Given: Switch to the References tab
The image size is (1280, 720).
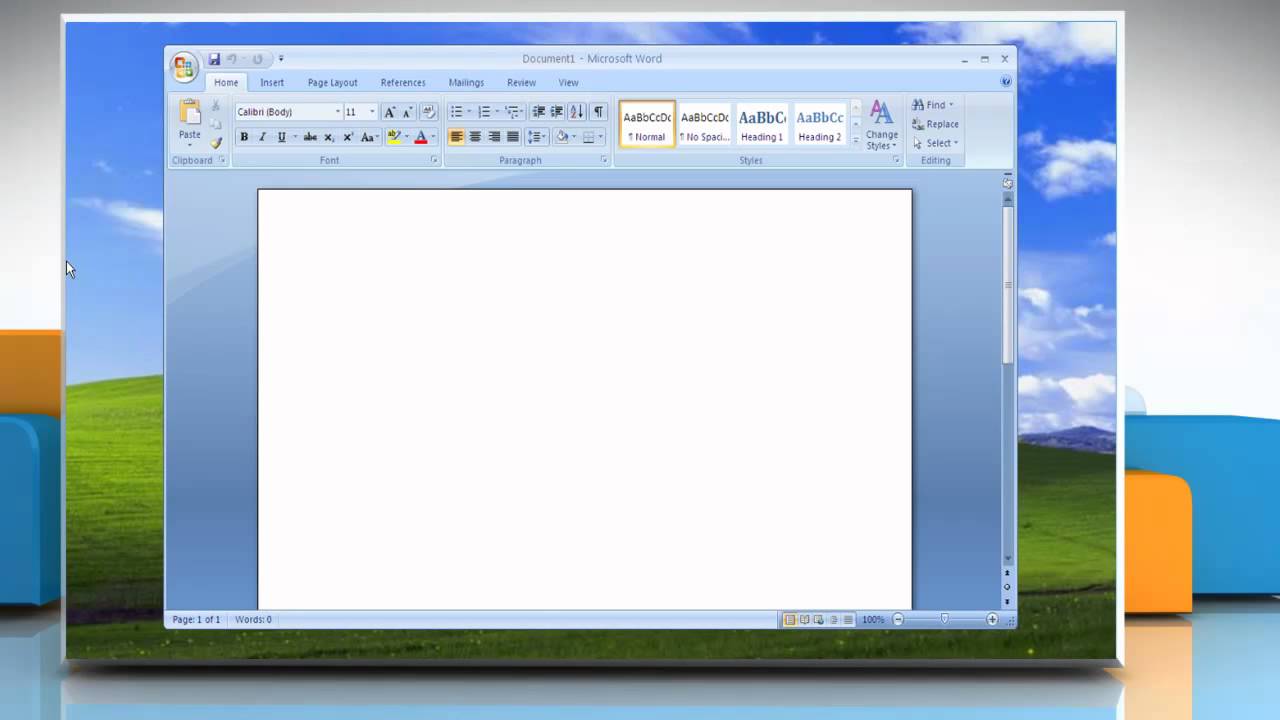Looking at the screenshot, I should coord(403,83).
